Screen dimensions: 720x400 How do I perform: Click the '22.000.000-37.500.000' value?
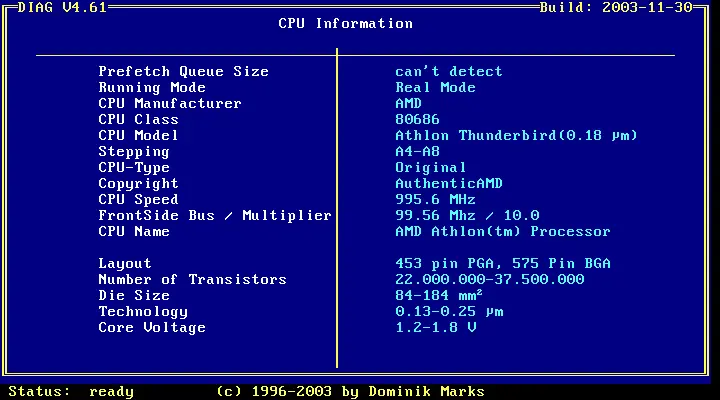[489, 279]
